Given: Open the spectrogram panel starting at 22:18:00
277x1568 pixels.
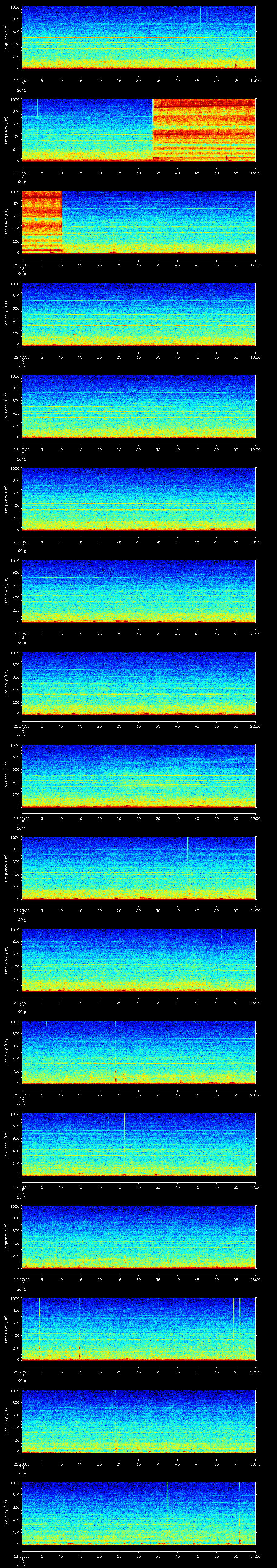Looking at the screenshot, I should (138, 407).
